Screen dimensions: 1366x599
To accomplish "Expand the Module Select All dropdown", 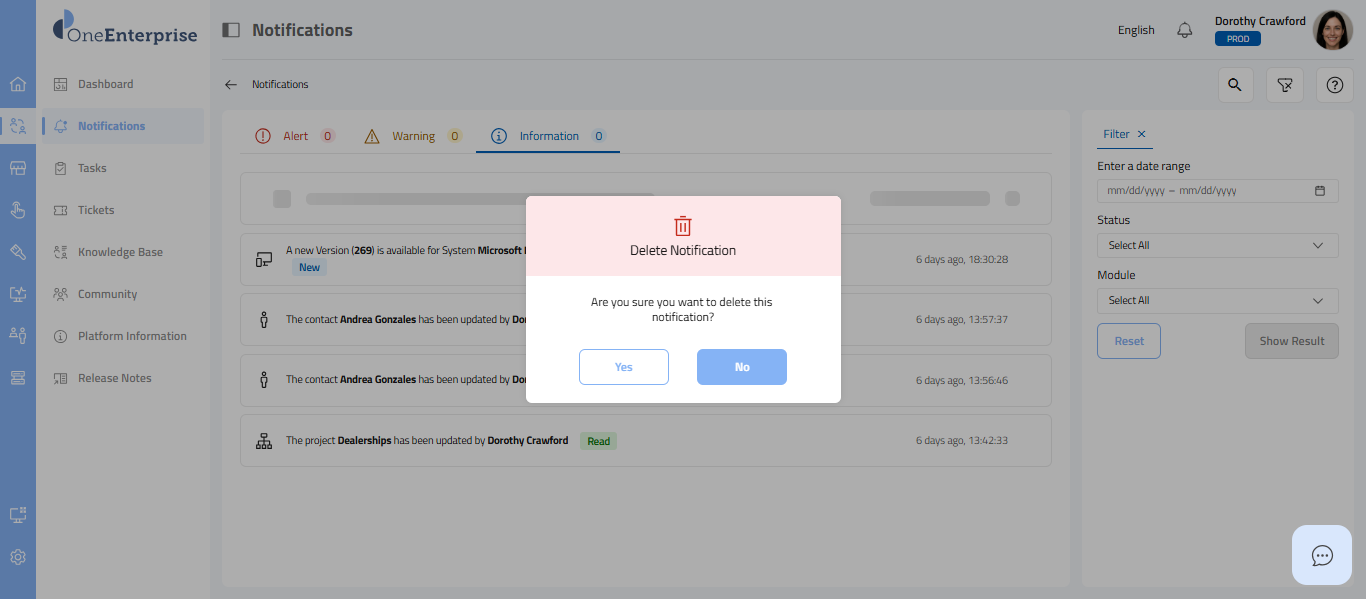I will 1217,300.
